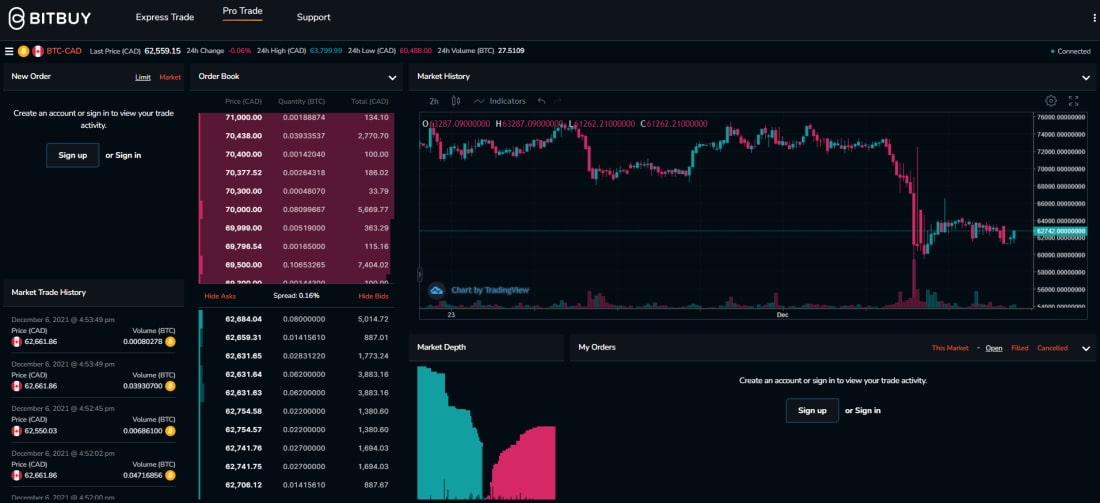Viewport: 1100px width, 503px height.
Task: Click the Bitbuy logo
Action: coord(49,18)
